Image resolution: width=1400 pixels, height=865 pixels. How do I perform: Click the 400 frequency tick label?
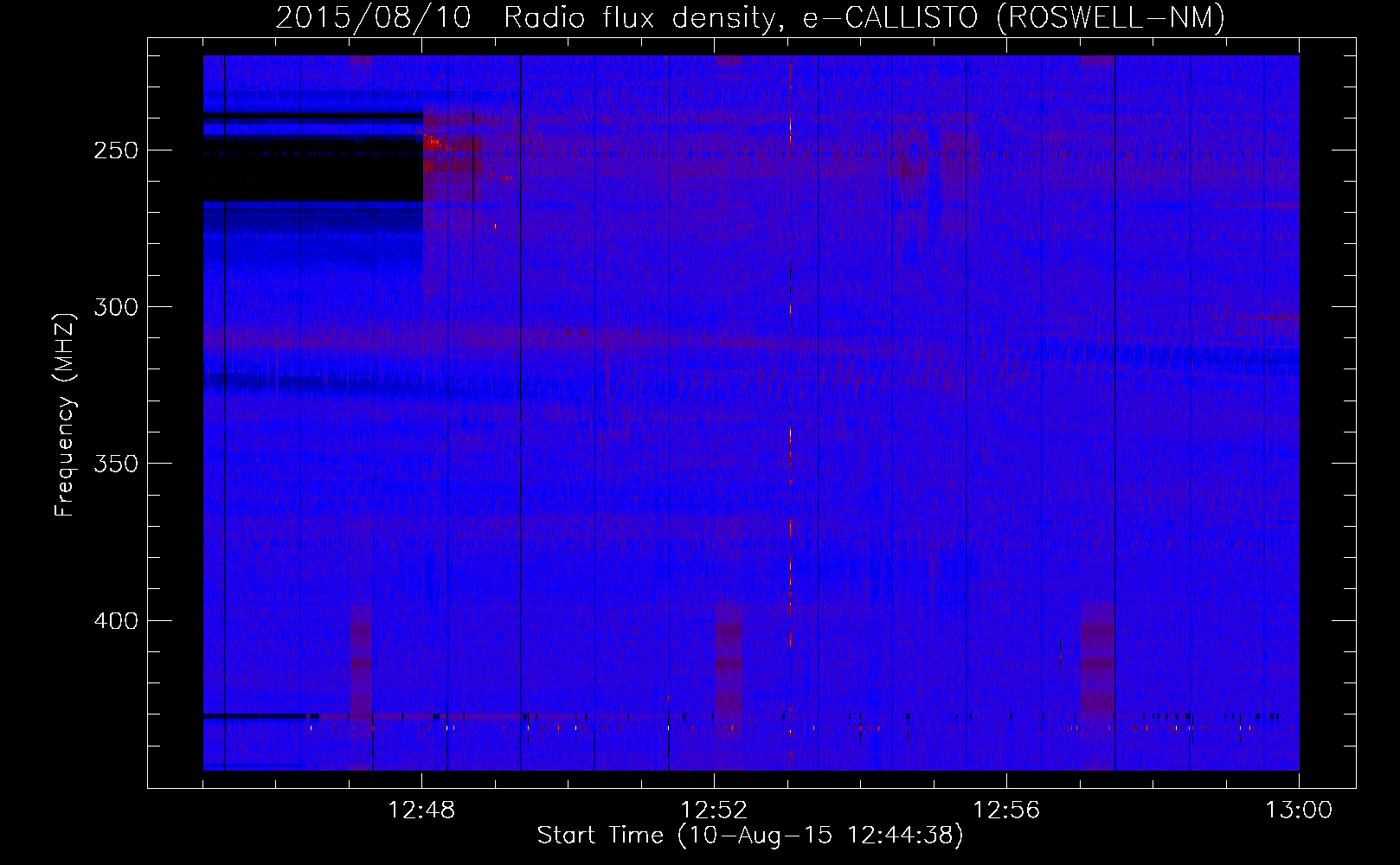click(x=116, y=621)
